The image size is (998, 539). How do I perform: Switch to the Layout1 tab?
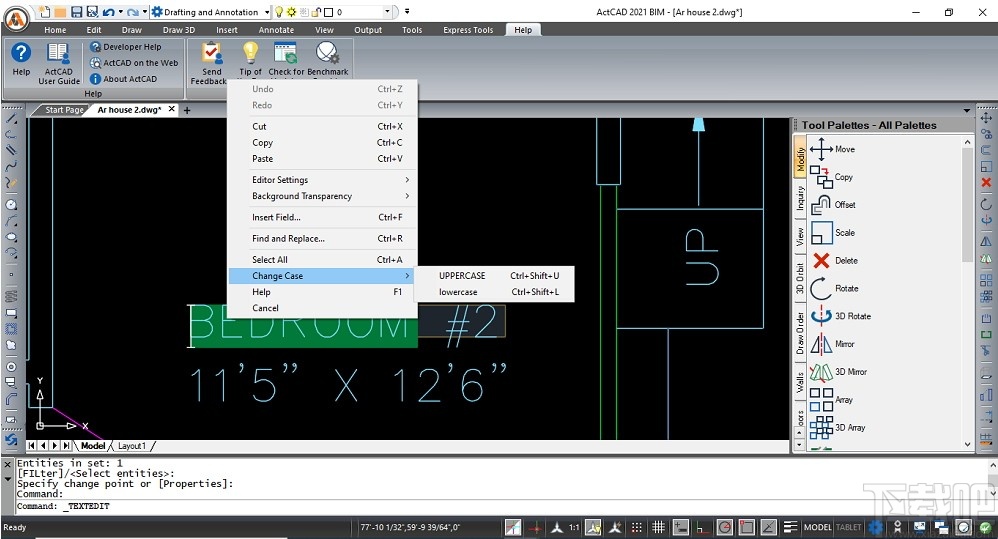[132, 446]
